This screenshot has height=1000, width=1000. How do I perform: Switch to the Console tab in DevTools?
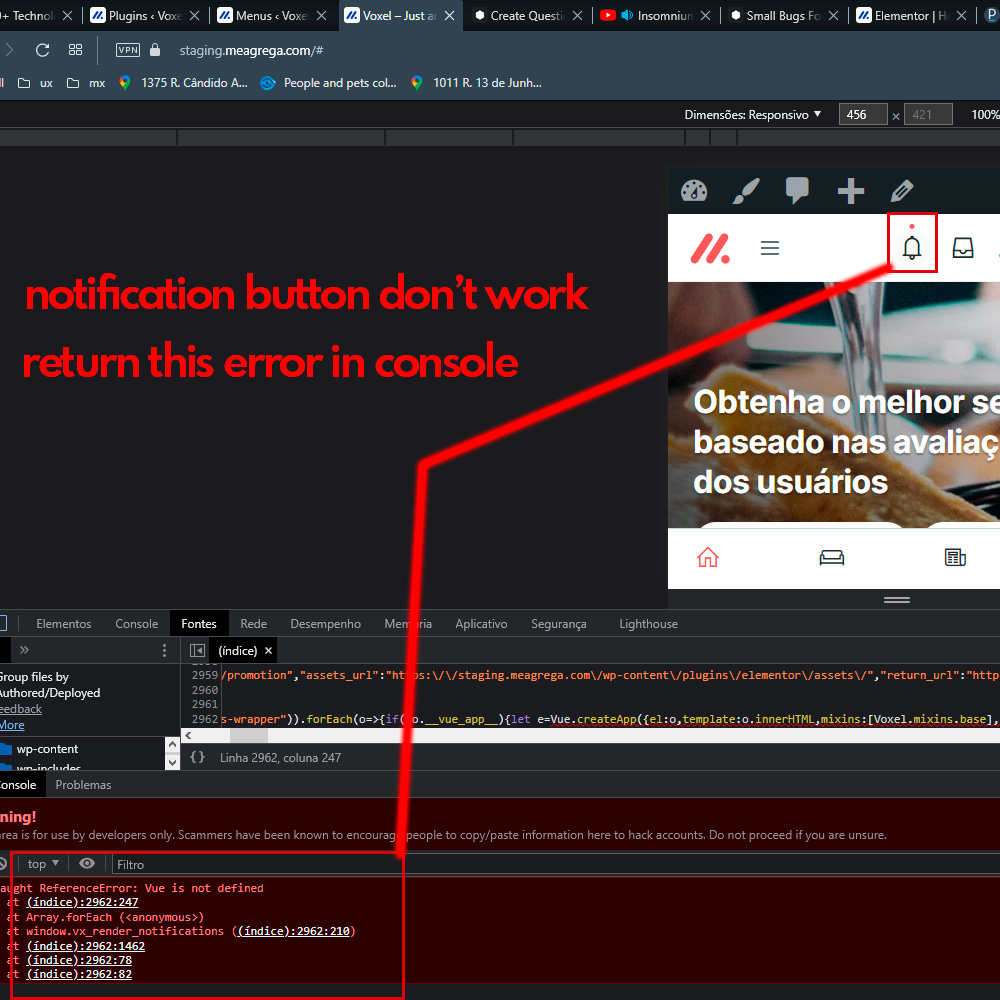[x=136, y=623]
